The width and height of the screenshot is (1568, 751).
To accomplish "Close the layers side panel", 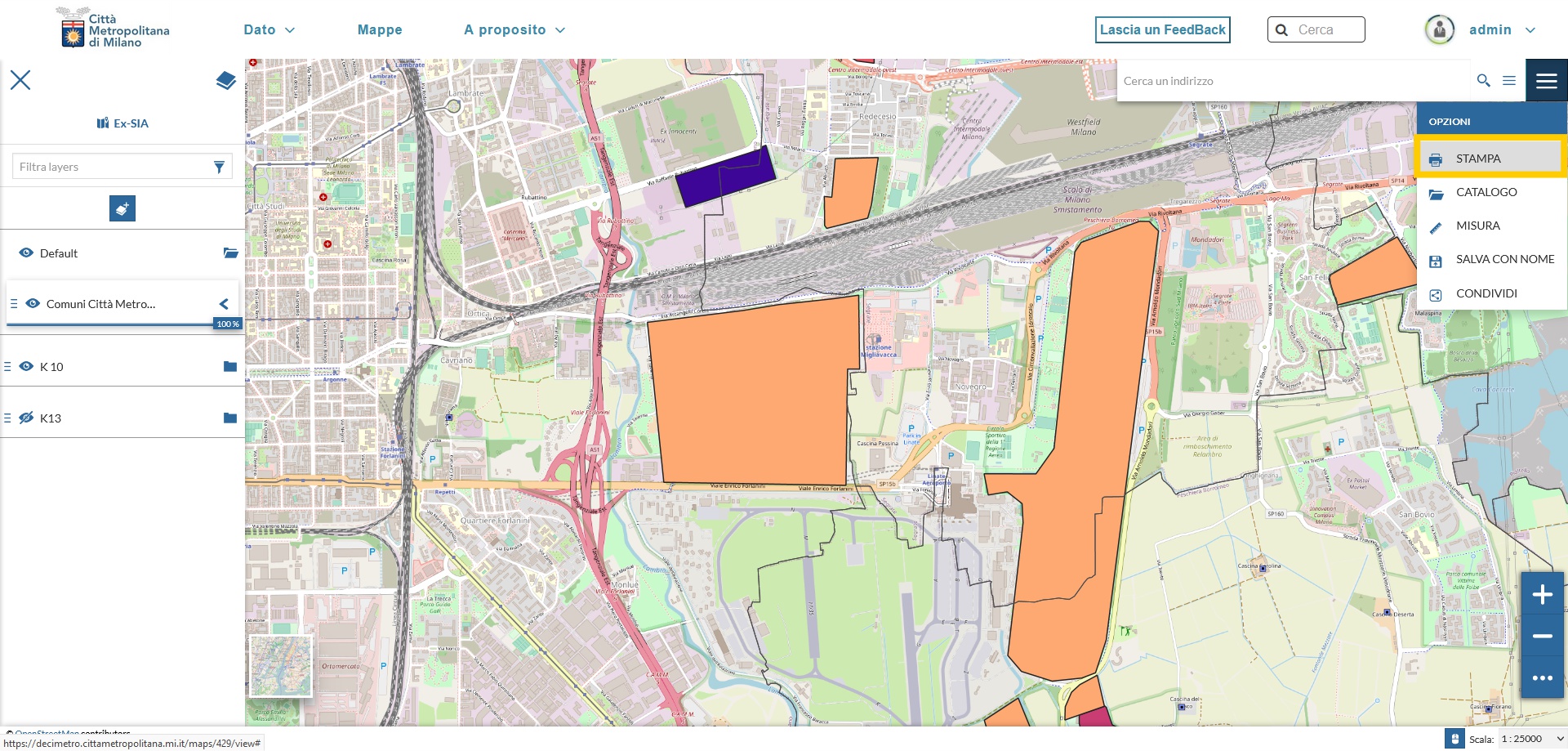I will (x=20, y=80).
